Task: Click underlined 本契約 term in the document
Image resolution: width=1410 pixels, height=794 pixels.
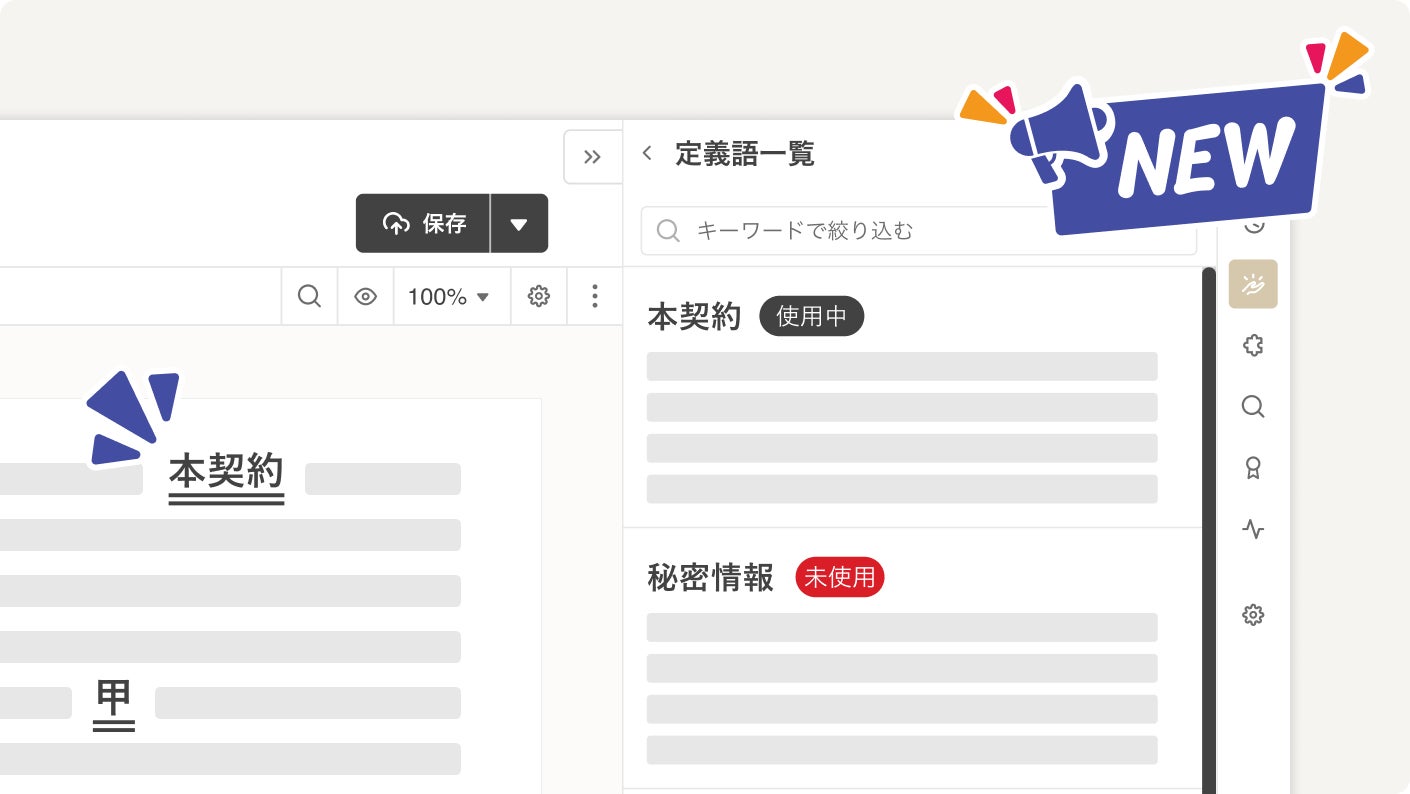Action: point(226,473)
